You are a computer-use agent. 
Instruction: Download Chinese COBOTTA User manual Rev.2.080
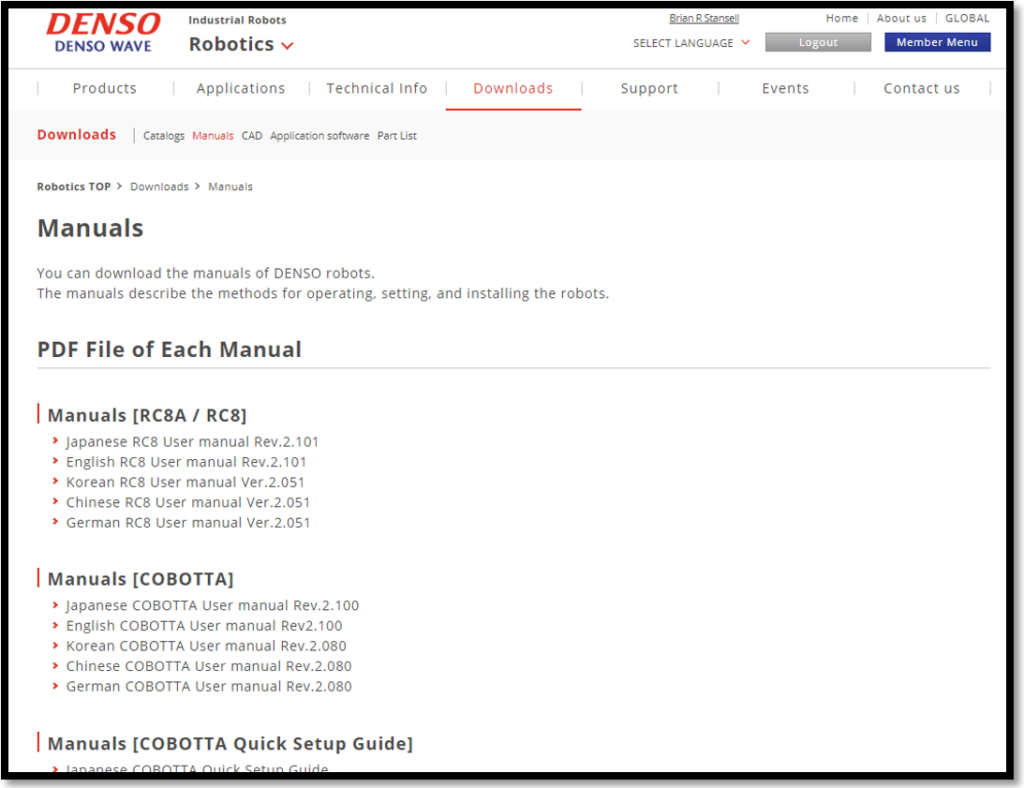pyautogui.click(x=209, y=667)
